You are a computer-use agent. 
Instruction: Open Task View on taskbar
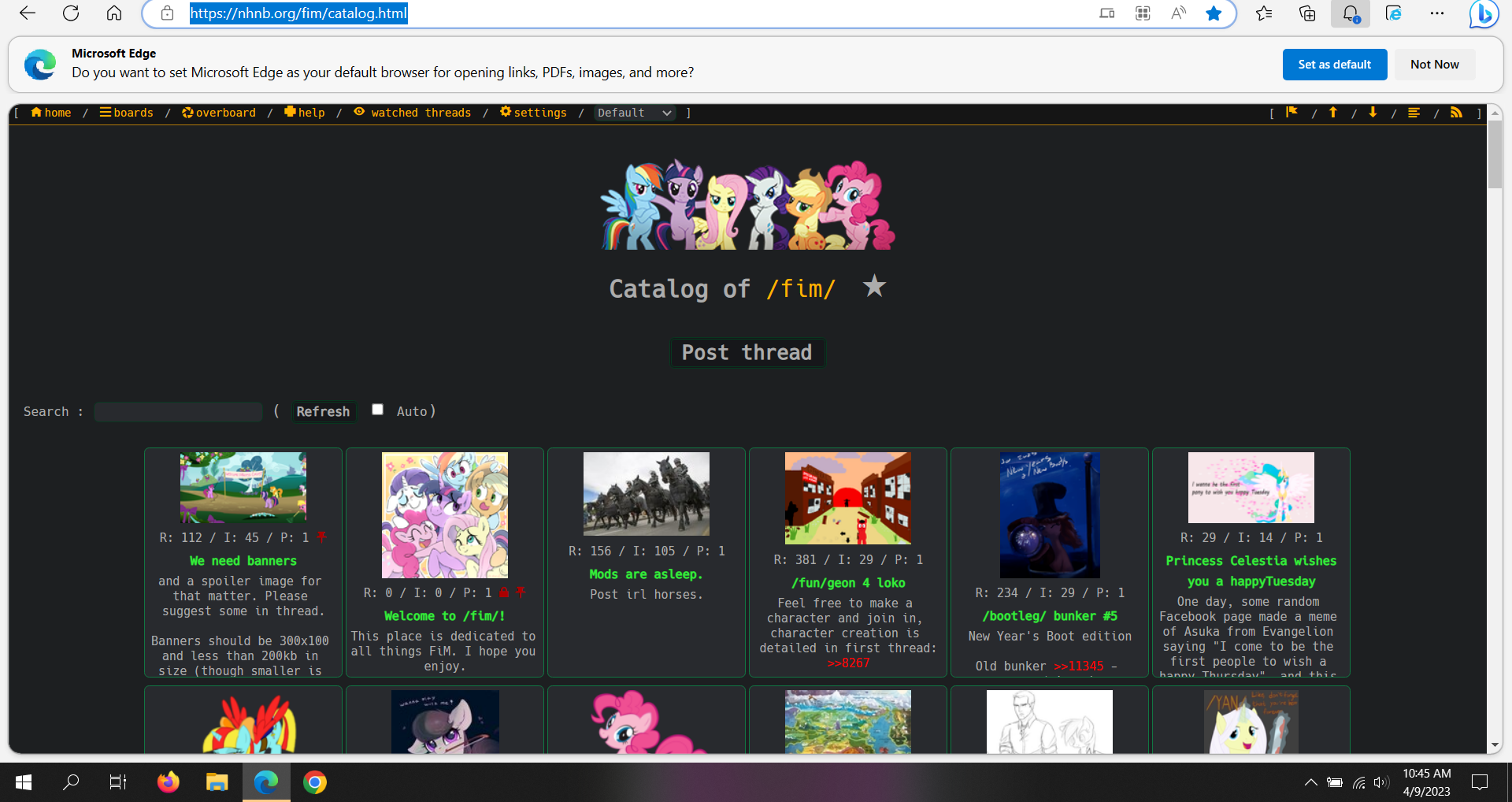pos(118,782)
